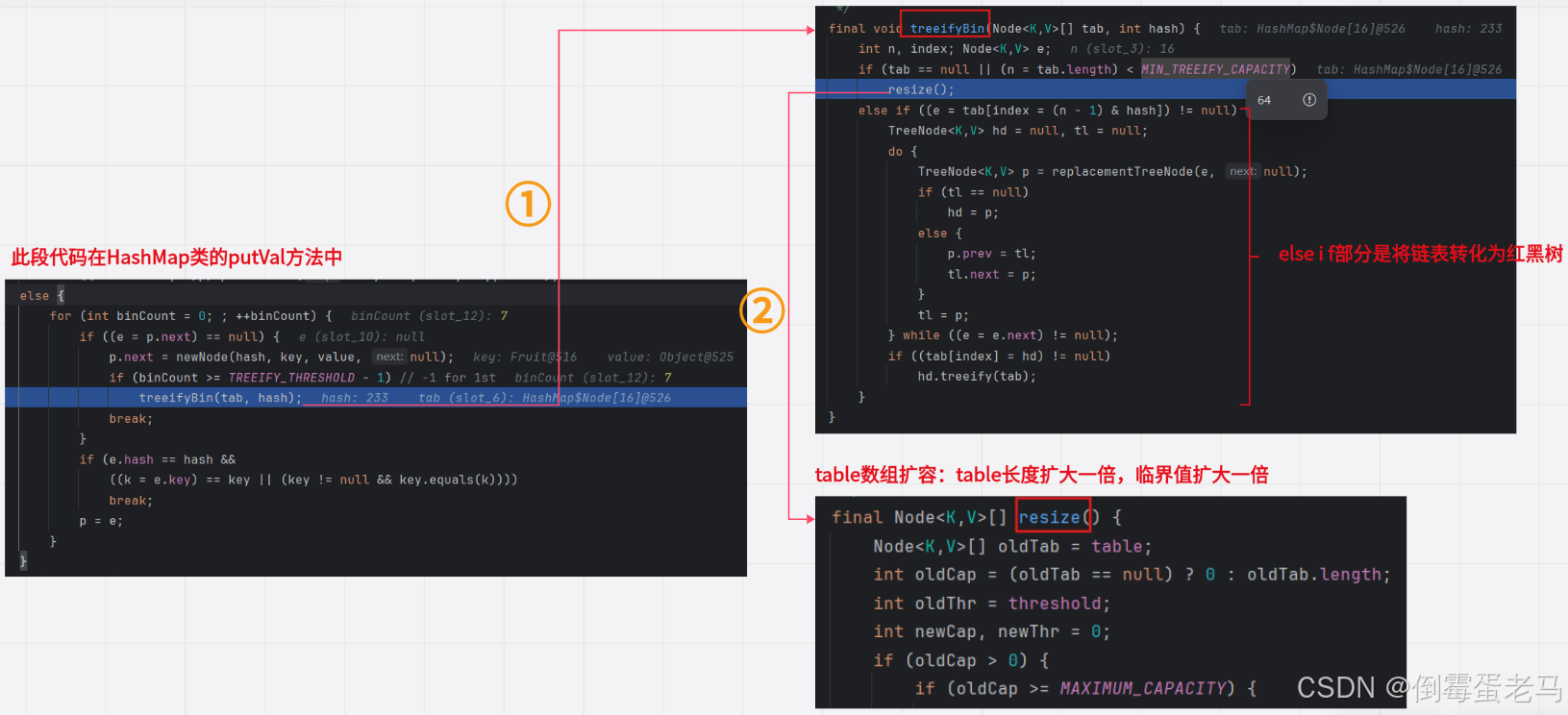Click the do { line
This screenshot has width=1568, height=715.
click(x=903, y=152)
